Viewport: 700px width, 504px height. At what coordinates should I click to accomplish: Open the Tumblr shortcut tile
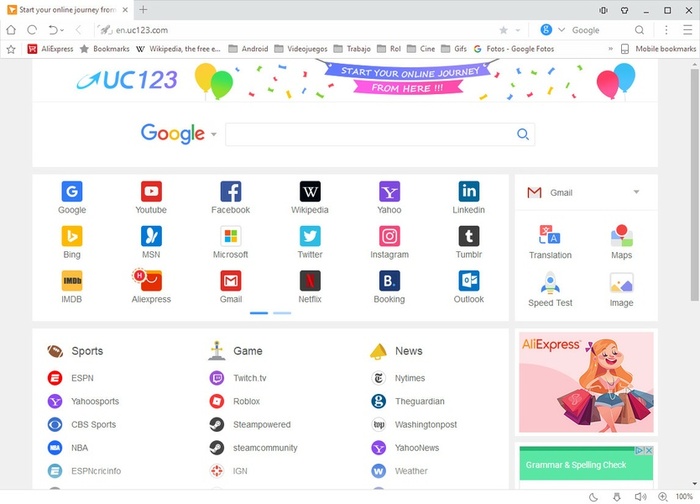click(x=469, y=242)
